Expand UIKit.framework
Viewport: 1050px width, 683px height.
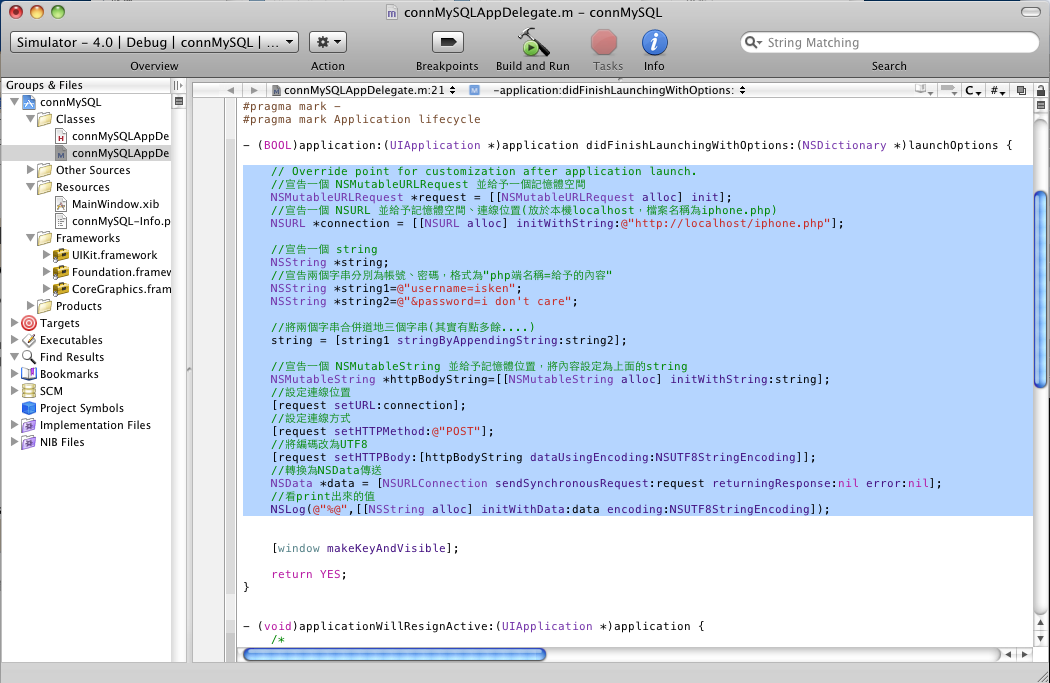46,254
